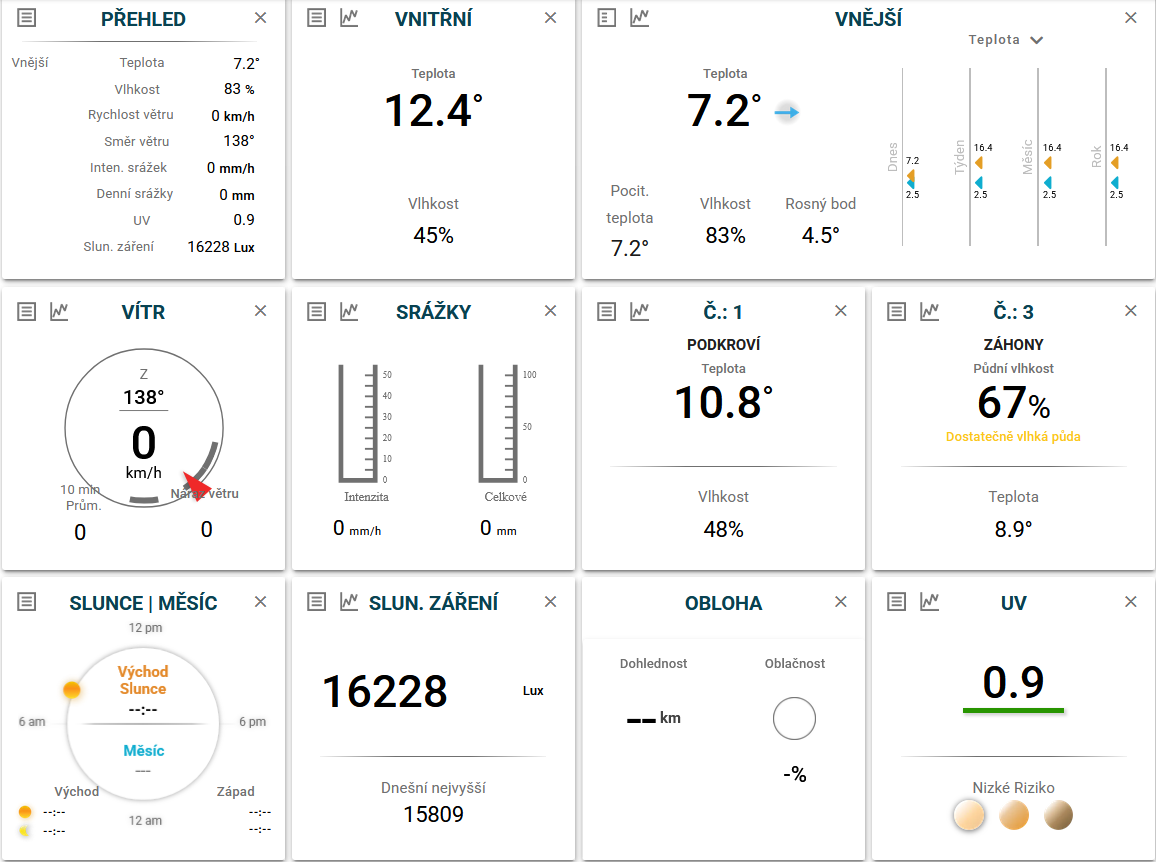The width and height of the screenshot is (1156, 862).
Task: Open the list icon in Přehled panel
Action: (x=27, y=18)
